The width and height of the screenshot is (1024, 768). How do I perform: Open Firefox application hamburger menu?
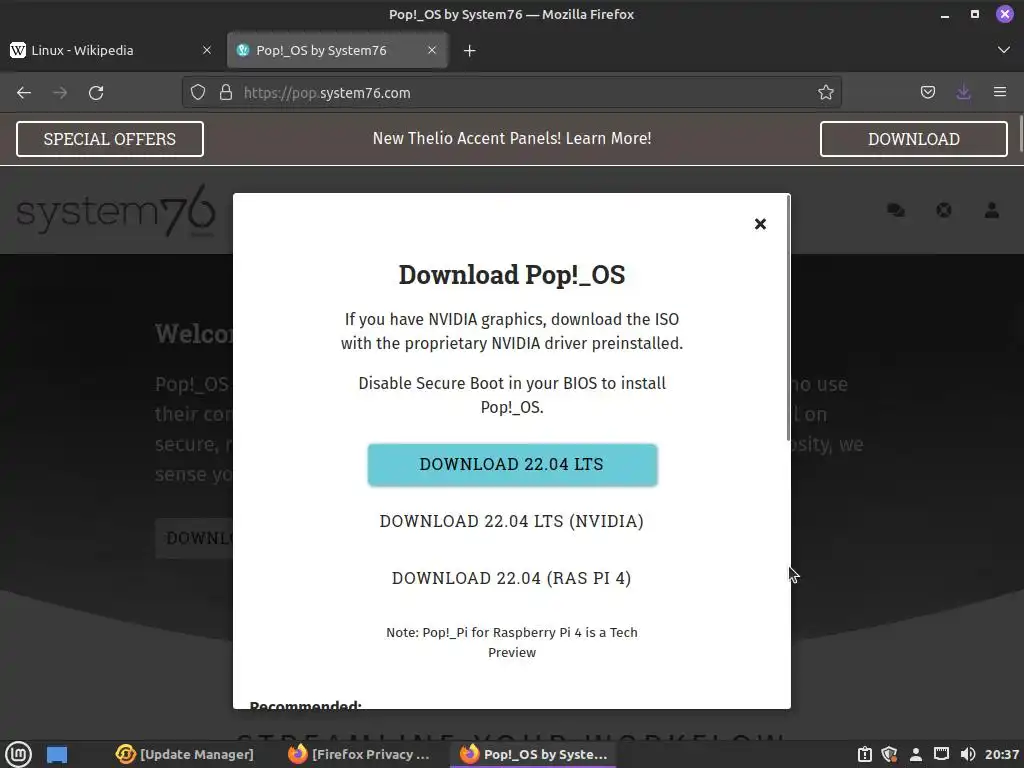point(1000,93)
